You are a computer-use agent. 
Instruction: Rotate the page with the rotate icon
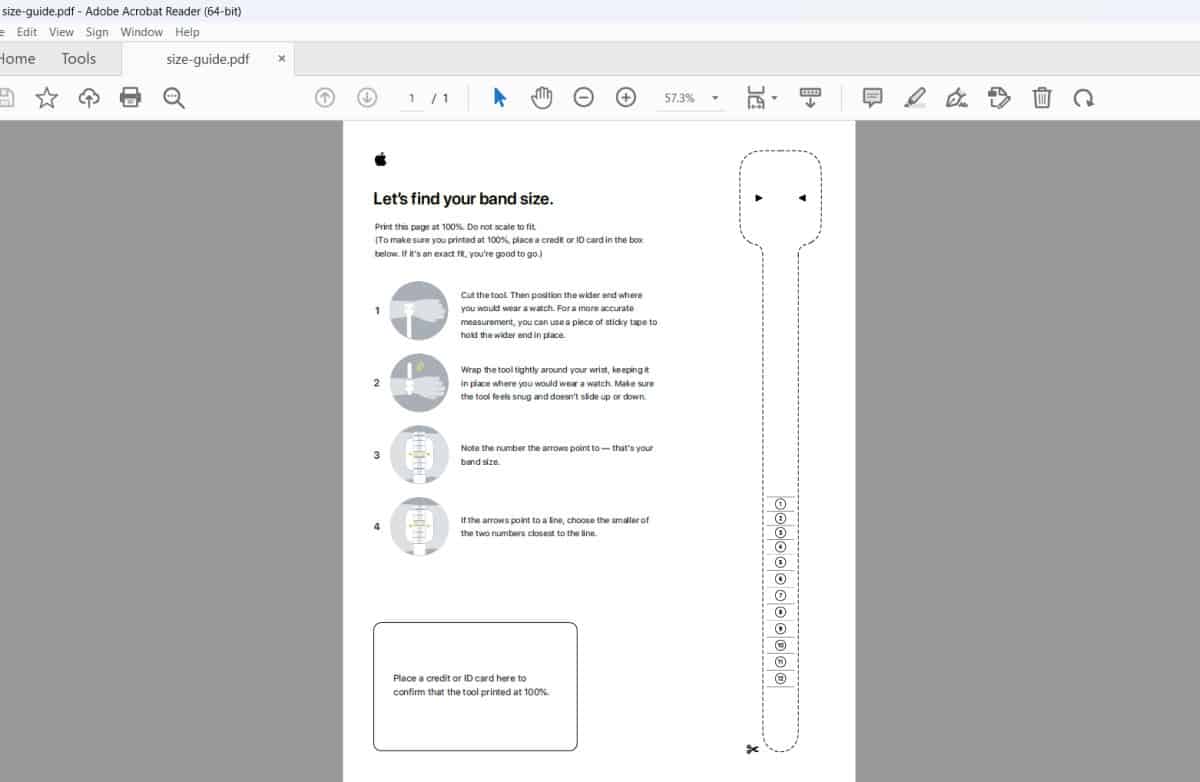point(1084,98)
